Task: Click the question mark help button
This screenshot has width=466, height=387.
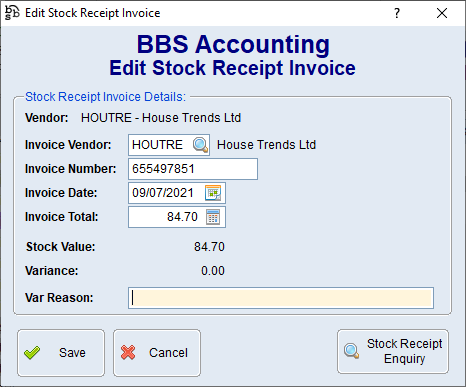Action: tap(397, 13)
